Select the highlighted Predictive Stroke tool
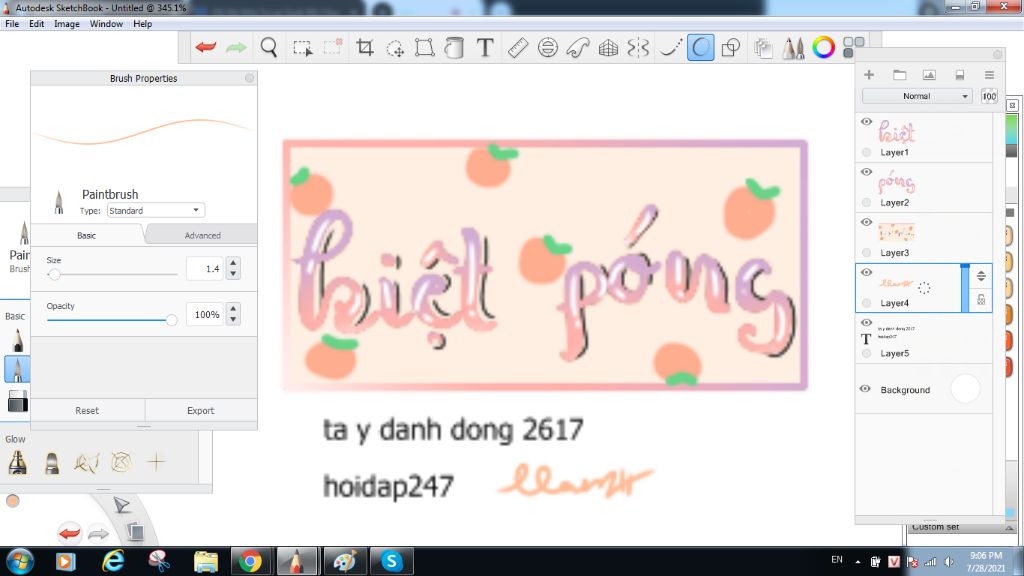Screen dimensions: 1024x576 [700, 48]
